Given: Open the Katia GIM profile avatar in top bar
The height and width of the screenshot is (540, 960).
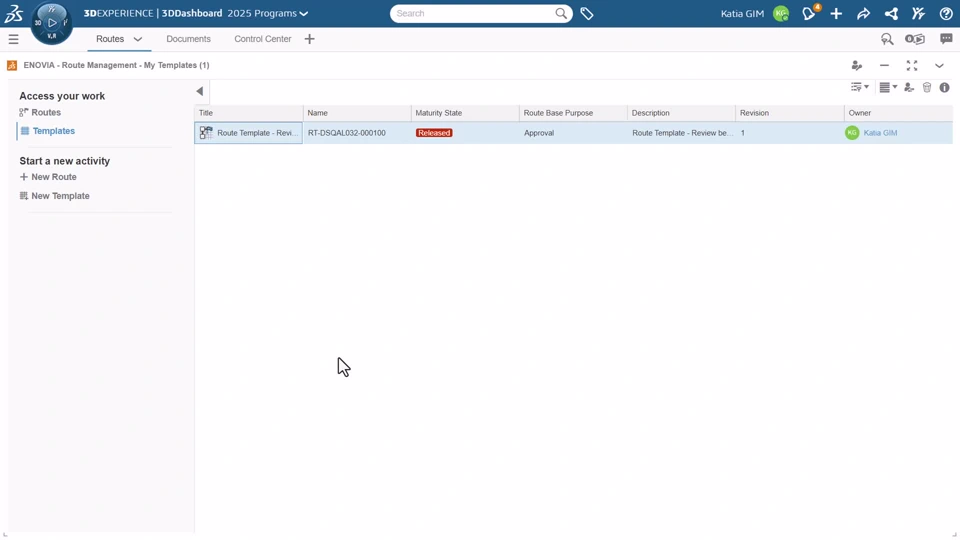Looking at the screenshot, I should coord(781,13).
